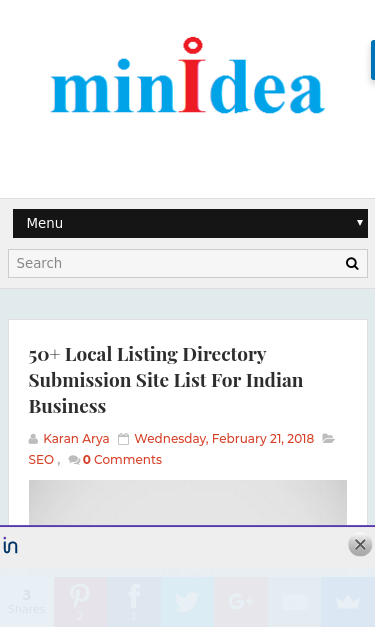Click the calendar icon beside date

click(124, 439)
